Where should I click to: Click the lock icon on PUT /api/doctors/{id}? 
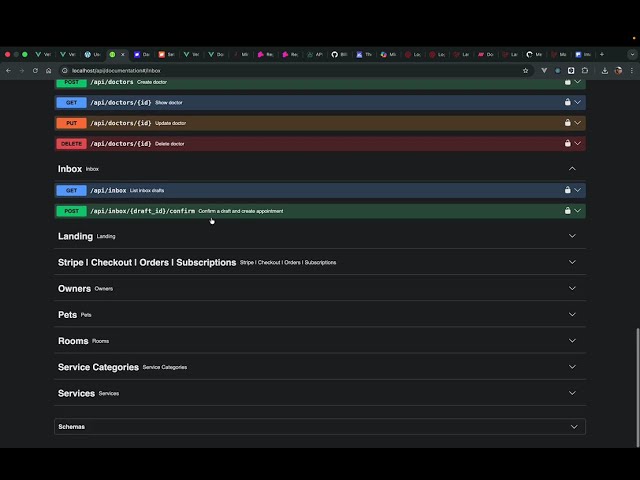(567, 122)
